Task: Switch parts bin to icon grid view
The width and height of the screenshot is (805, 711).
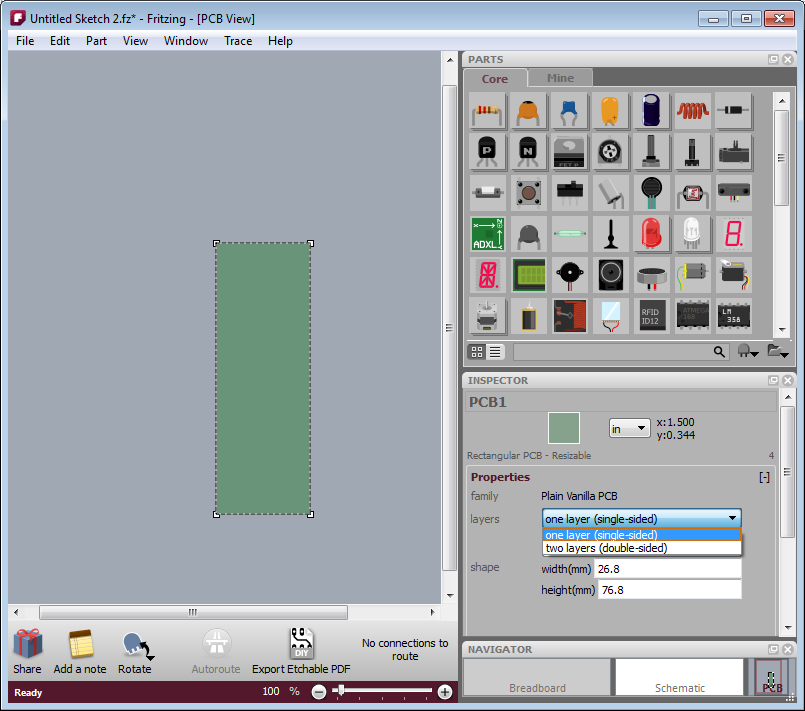Action: pos(477,352)
